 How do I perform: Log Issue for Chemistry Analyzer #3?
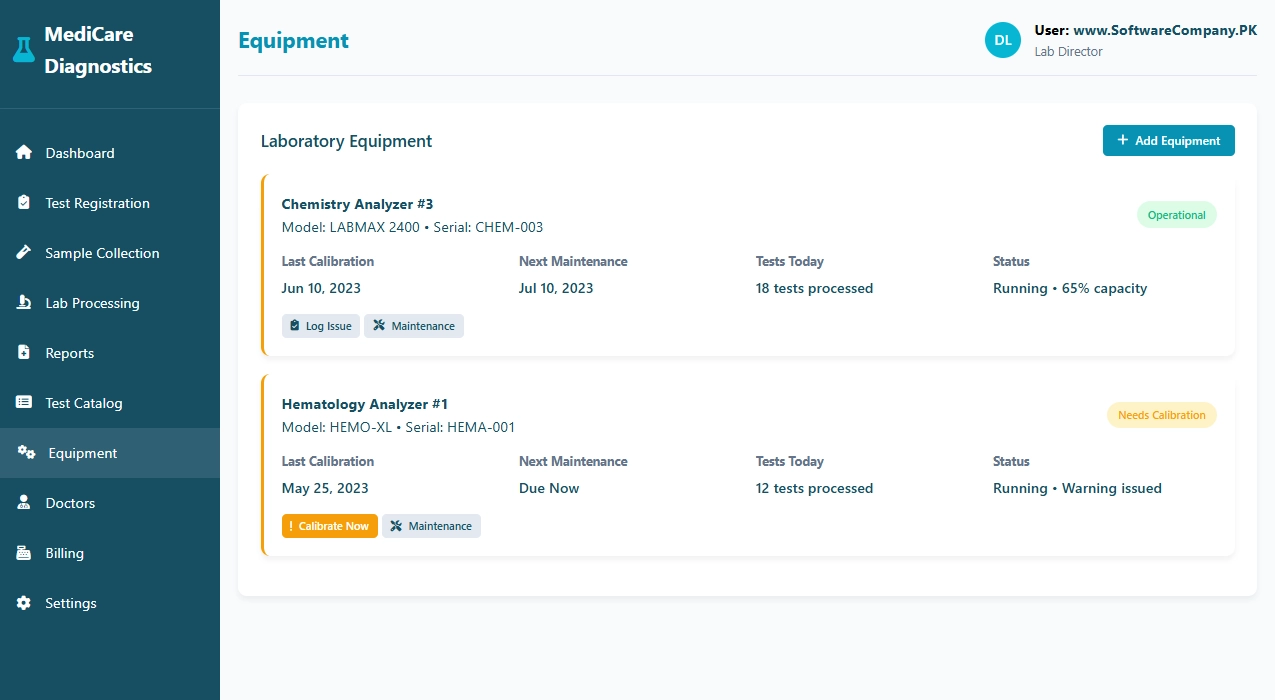320,326
